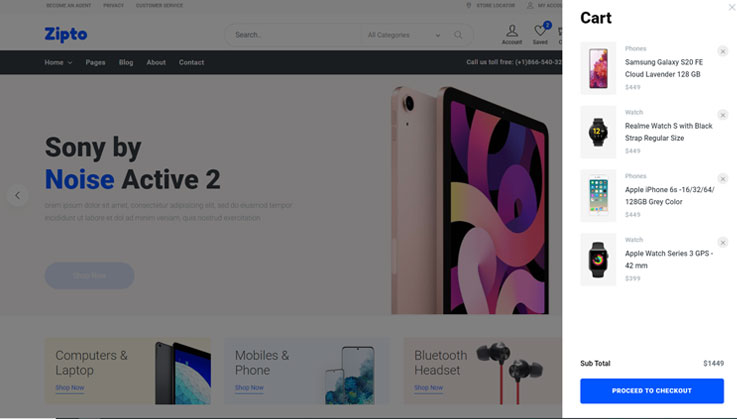Open the About menu item
Screen dimensions: 737x419
(156, 62)
